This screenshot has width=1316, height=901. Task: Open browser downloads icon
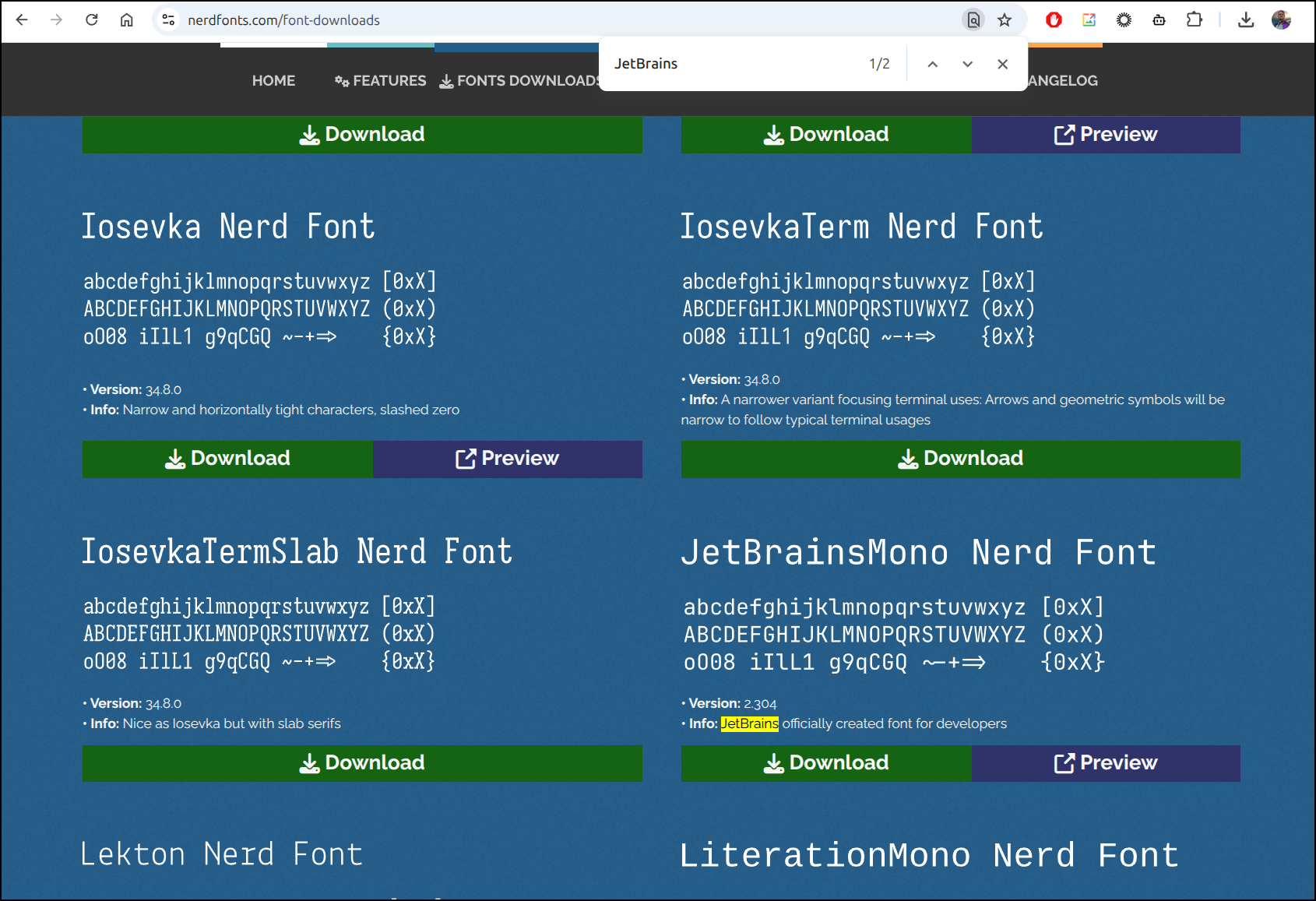pyautogui.click(x=1246, y=20)
